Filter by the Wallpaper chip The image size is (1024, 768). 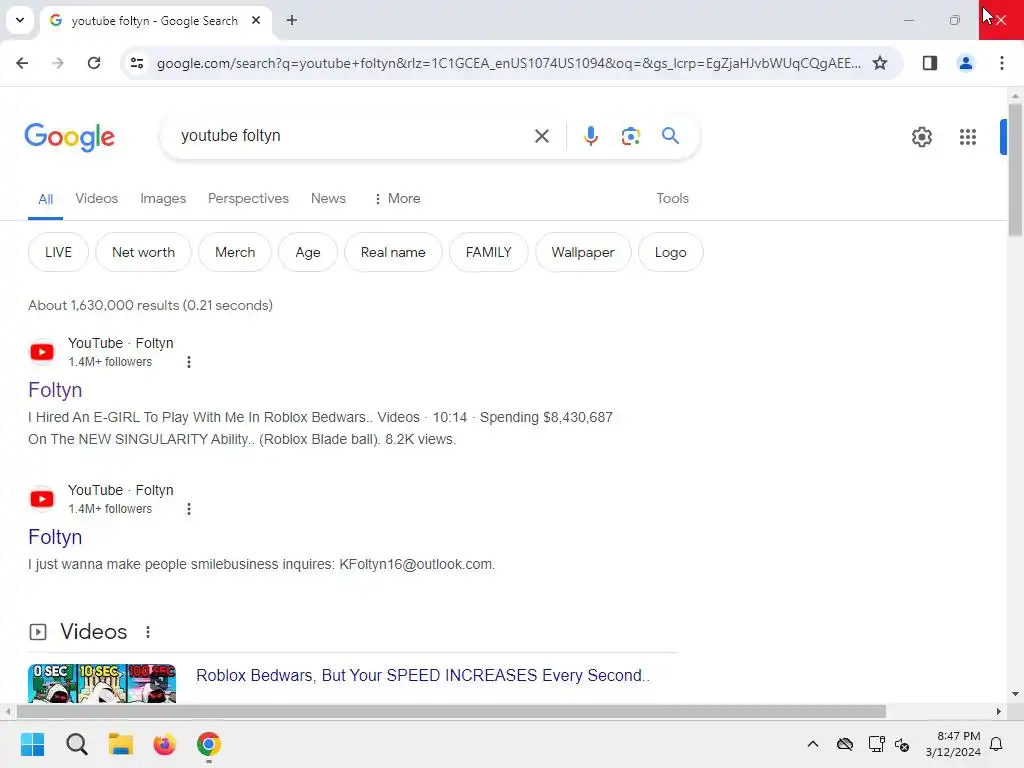(x=583, y=252)
